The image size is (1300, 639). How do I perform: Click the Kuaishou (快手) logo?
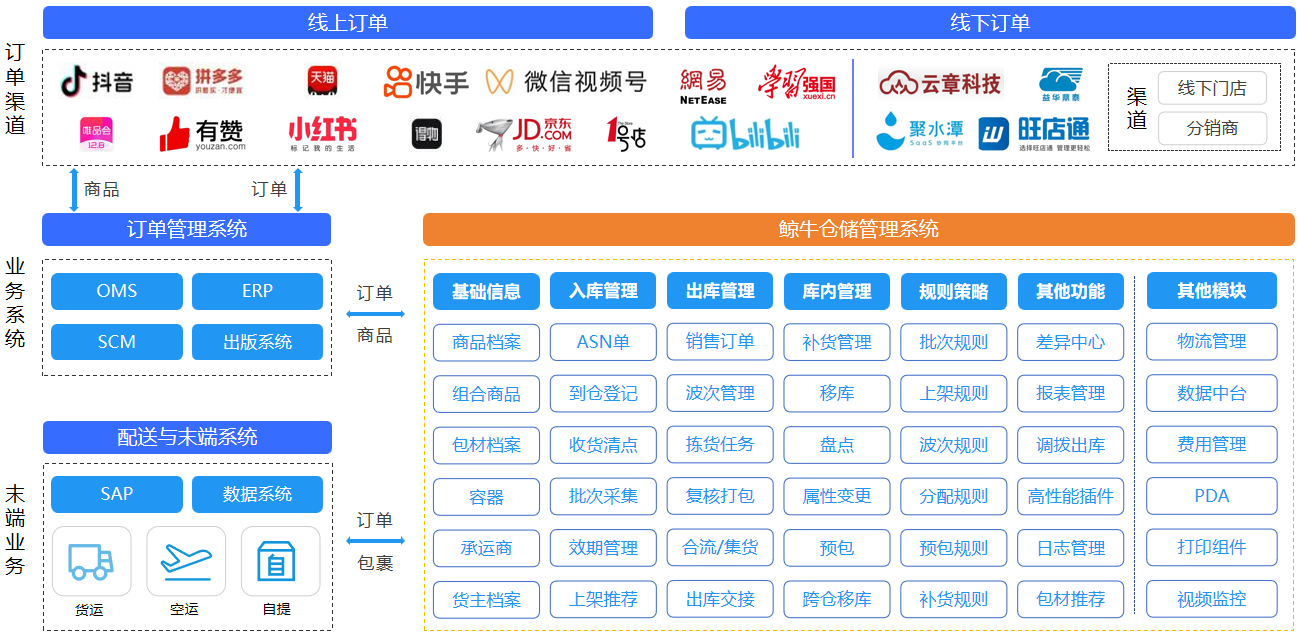[426, 82]
